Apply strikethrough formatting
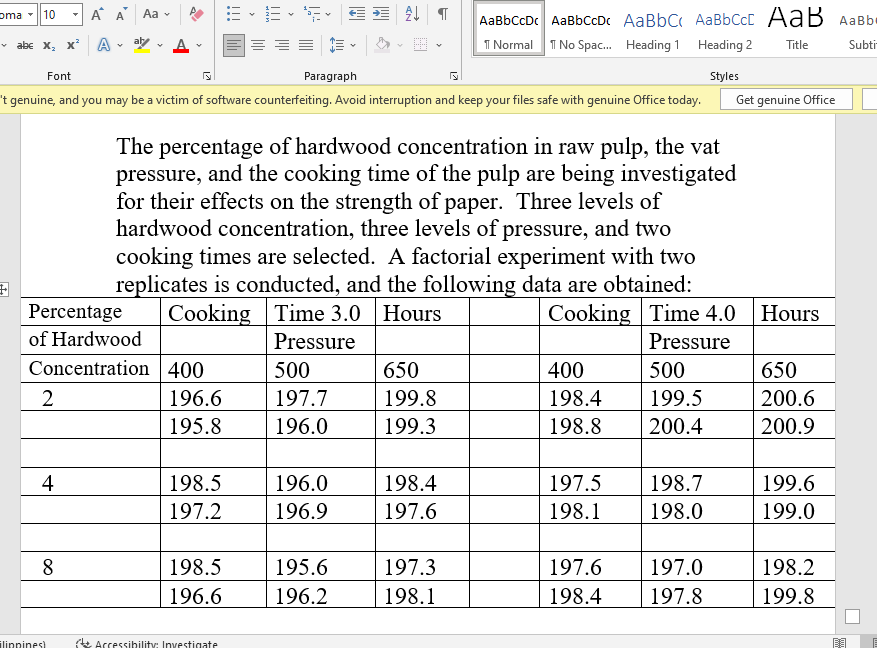Image resolution: width=877 pixels, height=648 pixels. [x=25, y=45]
